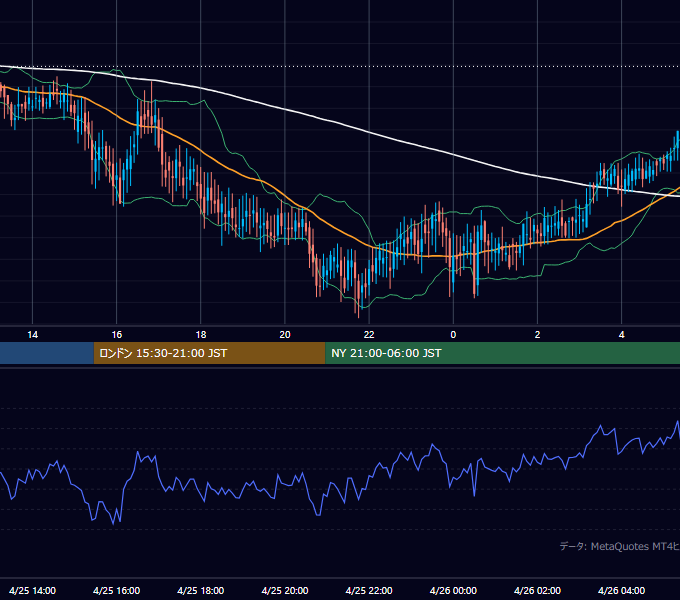Viewport: 680px width, 600px height.
Task: Click the 4/26 00:00 time label
Action: pyautogui.click(x=453, y=590)
